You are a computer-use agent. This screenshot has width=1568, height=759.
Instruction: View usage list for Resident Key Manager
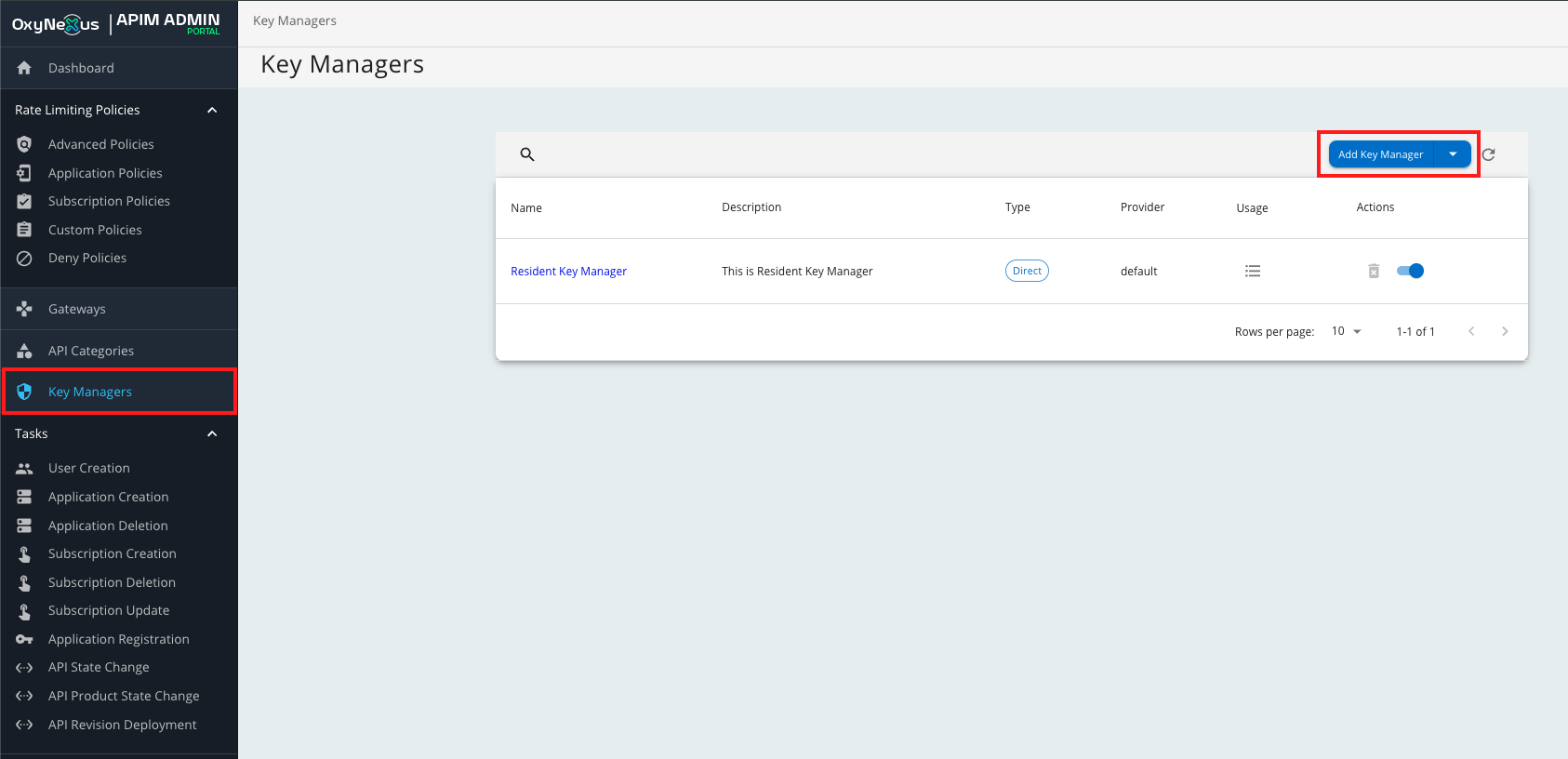(1253, 271)
